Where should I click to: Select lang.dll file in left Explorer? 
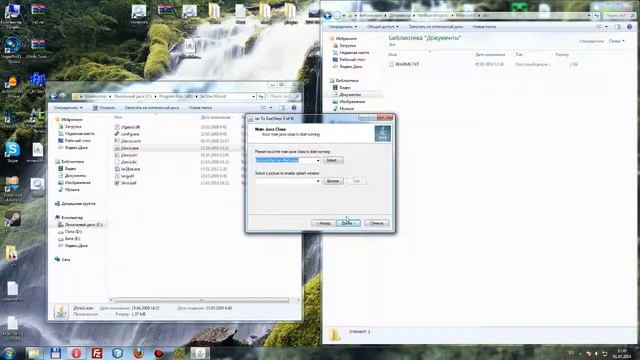(127, 176)
